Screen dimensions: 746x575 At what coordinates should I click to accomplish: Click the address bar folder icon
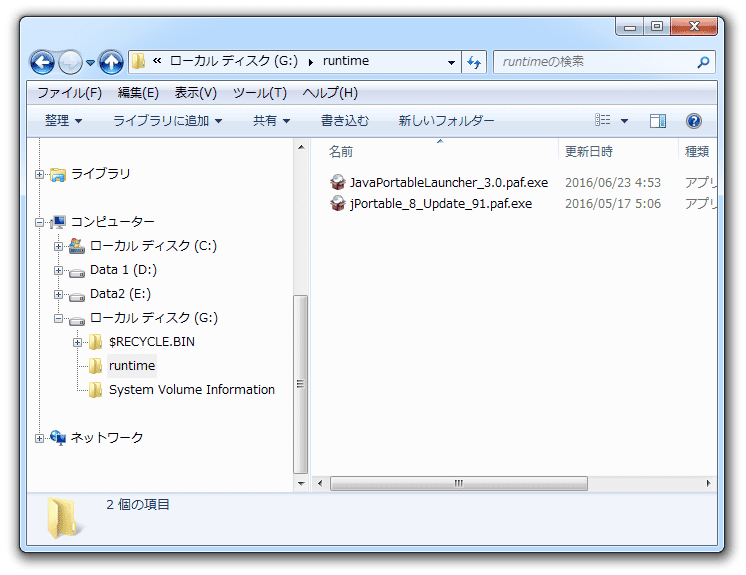click(x=138, y=61)
